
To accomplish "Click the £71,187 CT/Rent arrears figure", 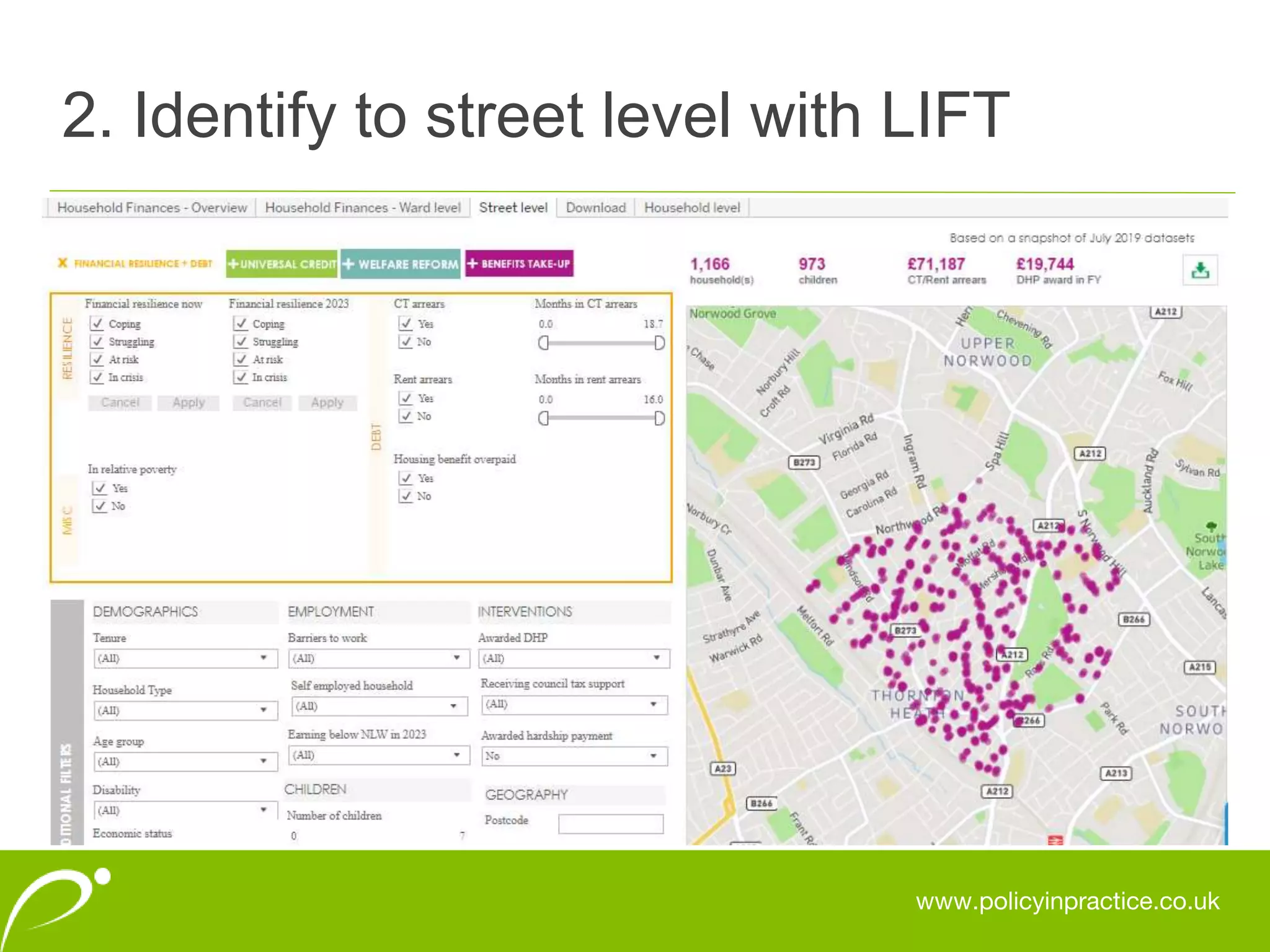I will [x=946, y=271].
